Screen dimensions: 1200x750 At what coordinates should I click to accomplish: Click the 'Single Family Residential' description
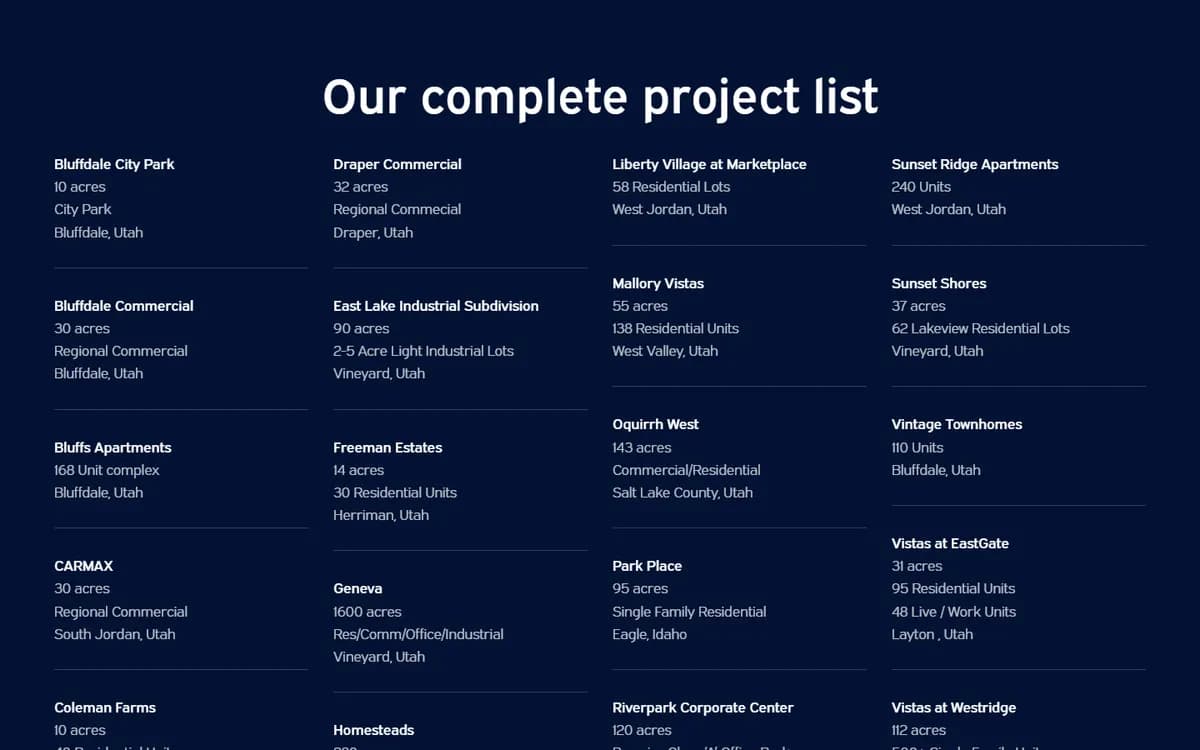pyautogui.click(x=690, y=612)
